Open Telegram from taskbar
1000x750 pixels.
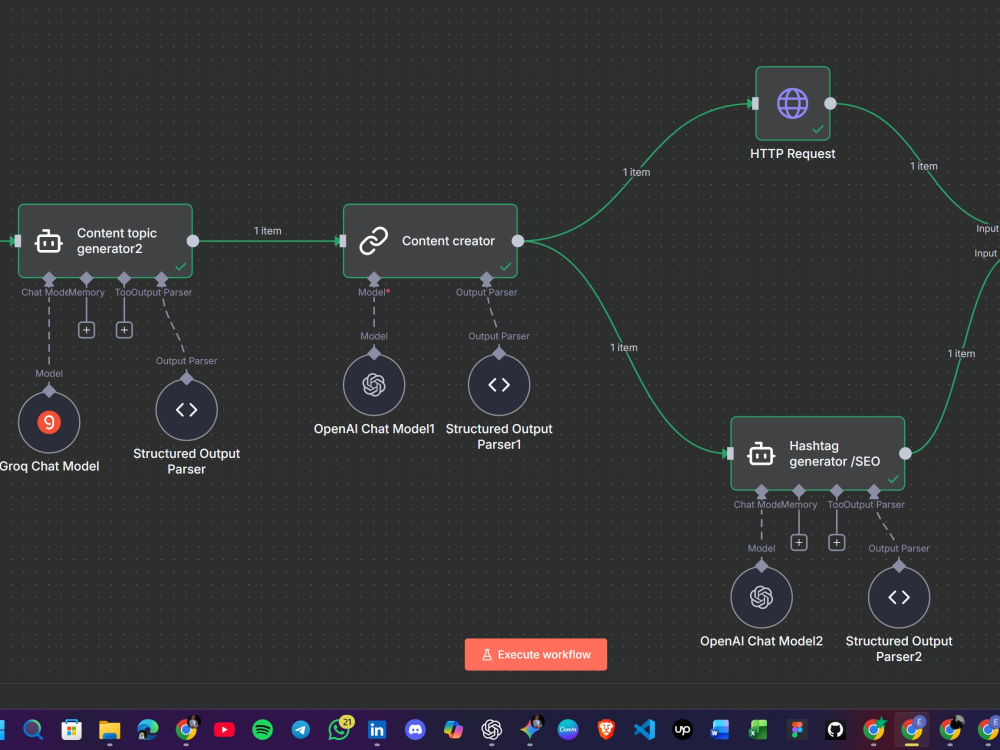[301, 729]
